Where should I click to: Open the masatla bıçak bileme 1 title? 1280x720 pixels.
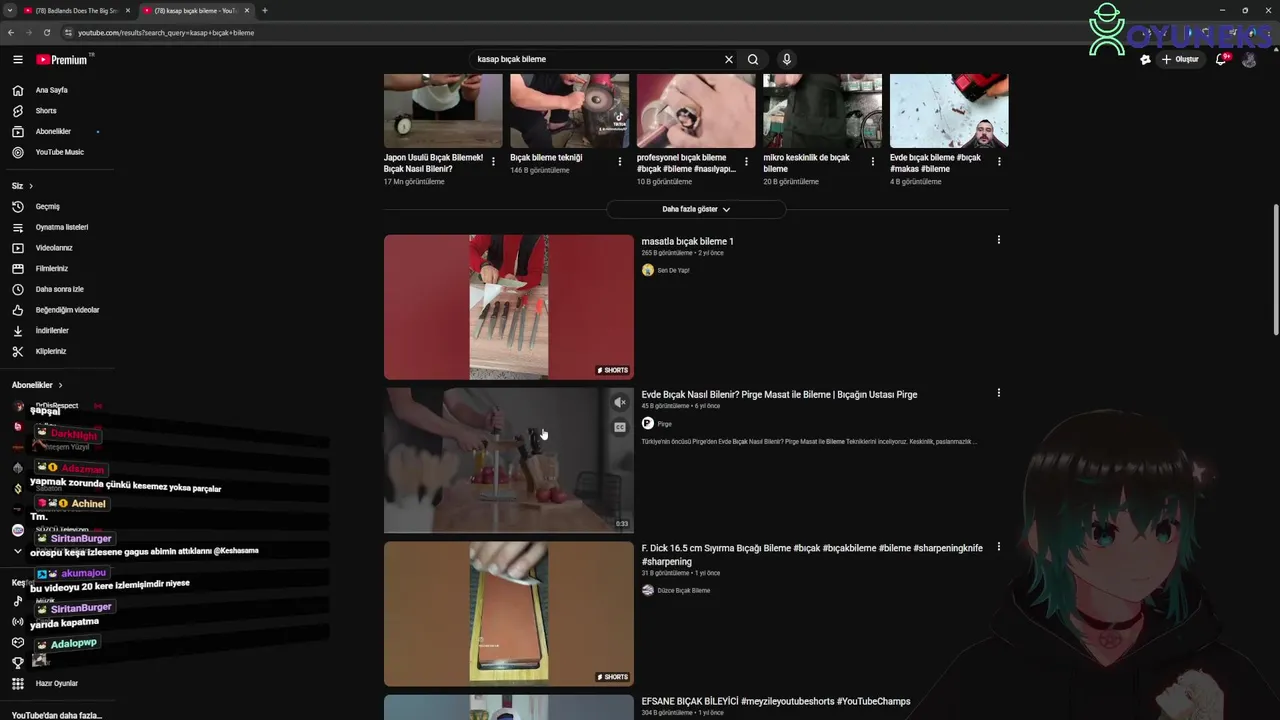click(687, 241)
